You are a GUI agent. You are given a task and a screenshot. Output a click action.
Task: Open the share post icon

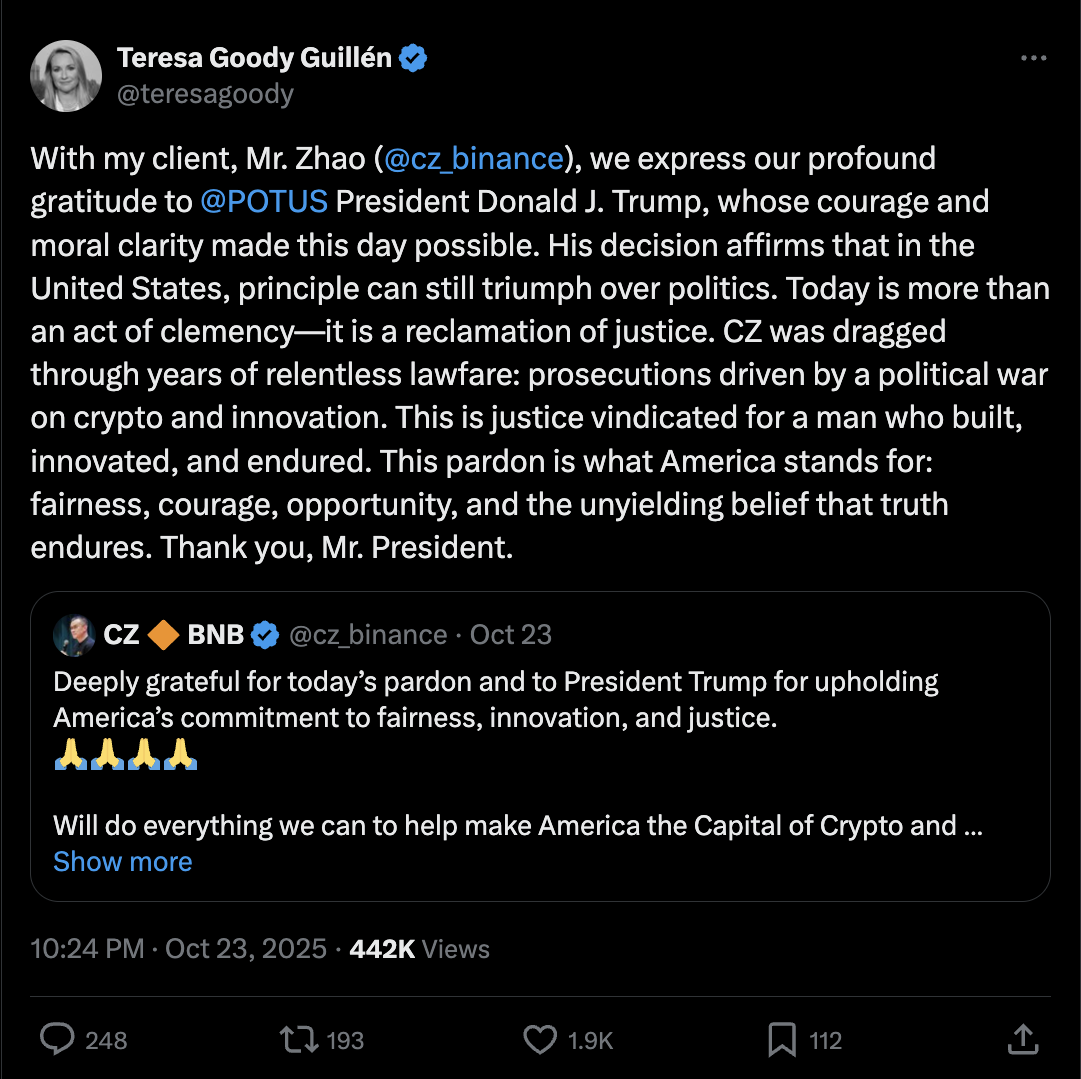point(1021,1040)
